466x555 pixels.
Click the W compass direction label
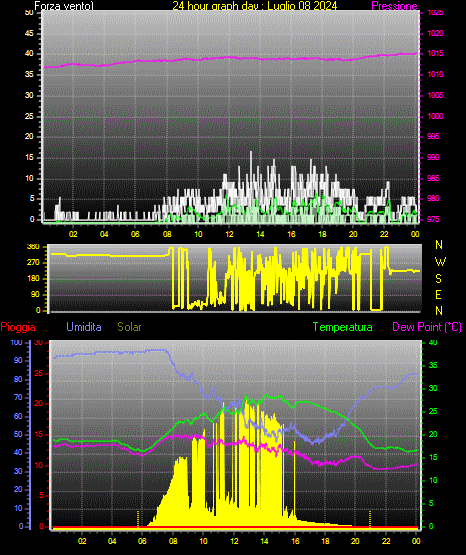pos(440,262)
